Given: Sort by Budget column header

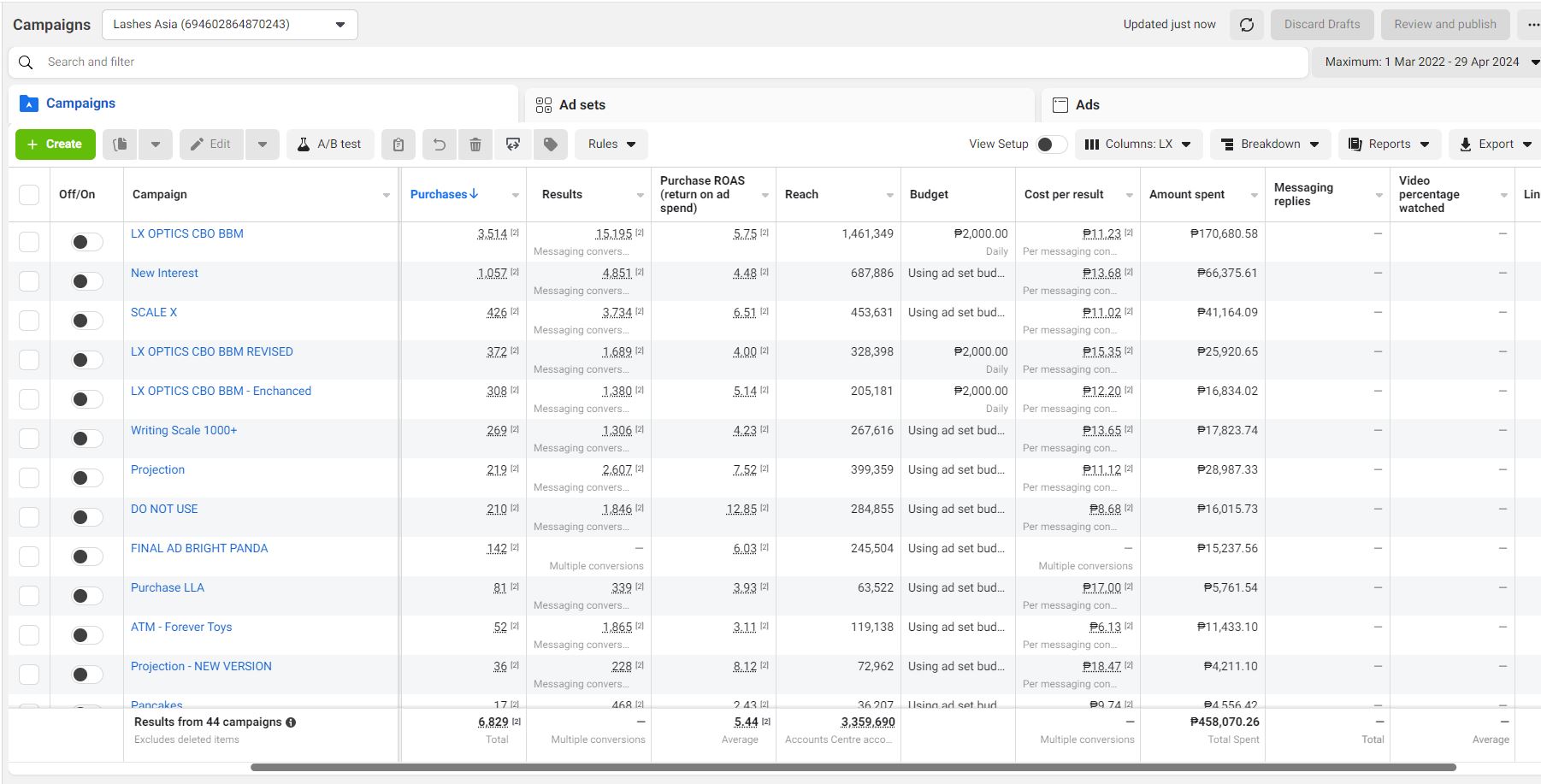Looking at the screenshot, I should [x=929, y=195].
